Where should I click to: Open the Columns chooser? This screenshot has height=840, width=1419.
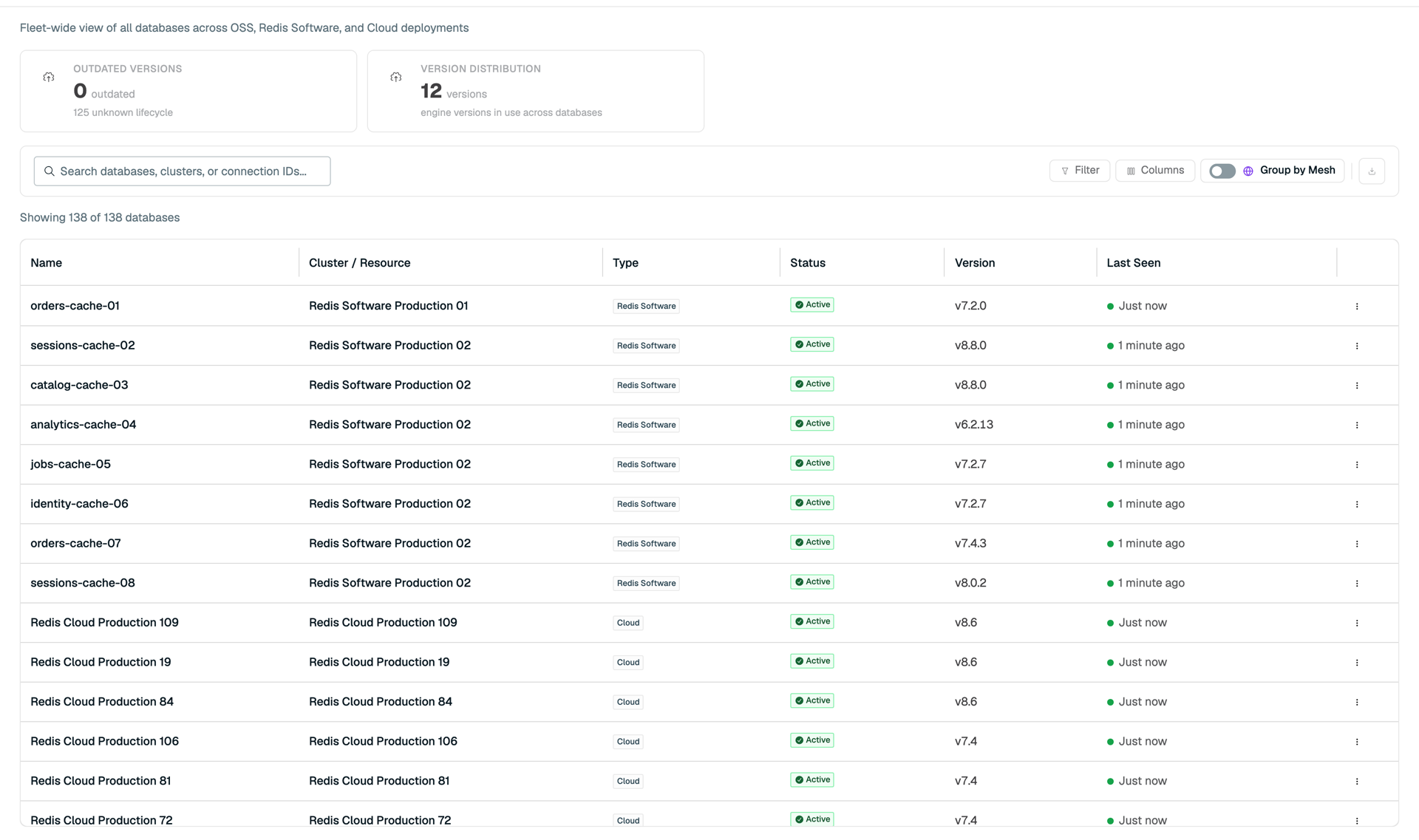pyautogui.click(x=1155, y=171)
